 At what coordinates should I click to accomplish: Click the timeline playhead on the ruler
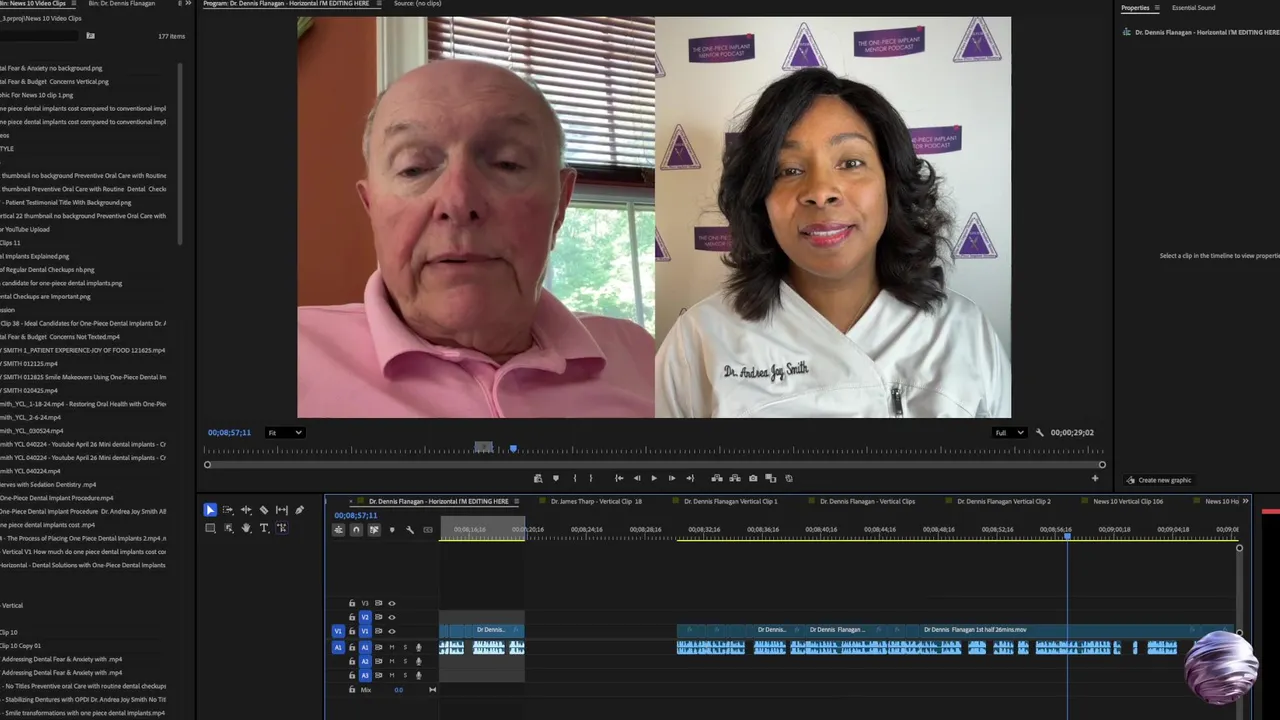tap(1067, 537)
